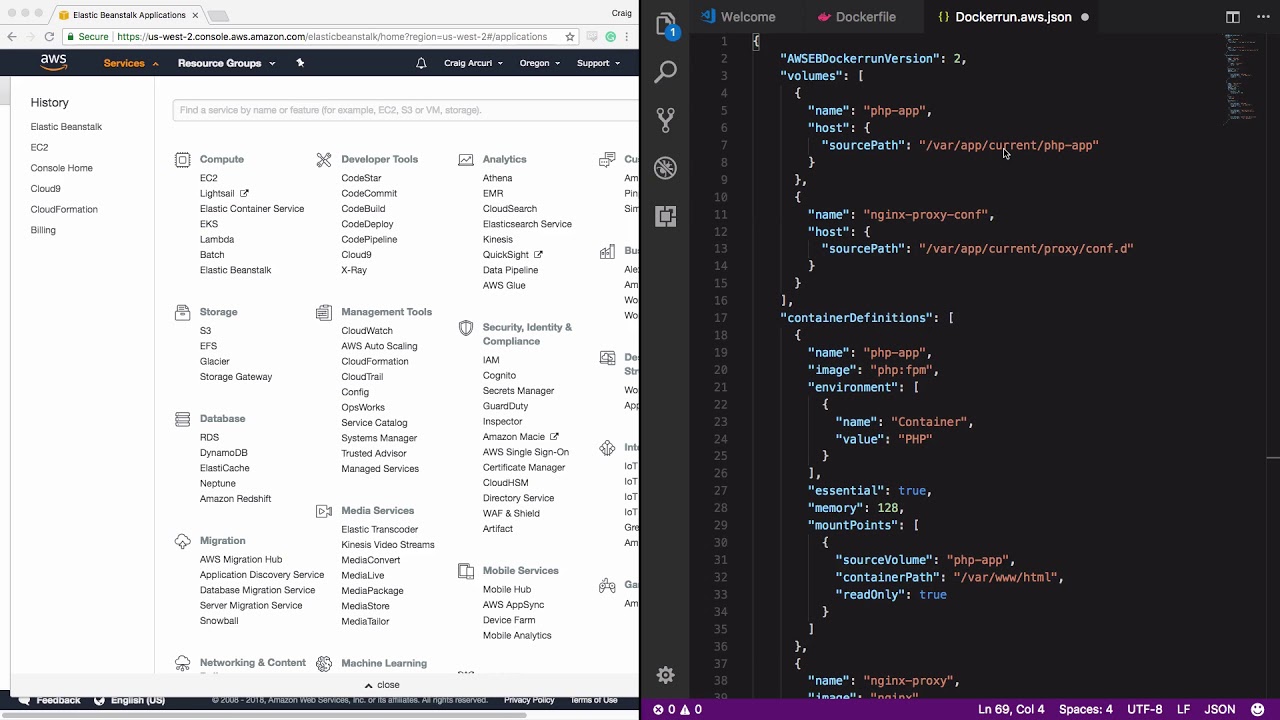Image resolution: width=1280 pixels, height=720 pixels.
Task: Click the Management Tools category icon
Action: click(324, 312)
